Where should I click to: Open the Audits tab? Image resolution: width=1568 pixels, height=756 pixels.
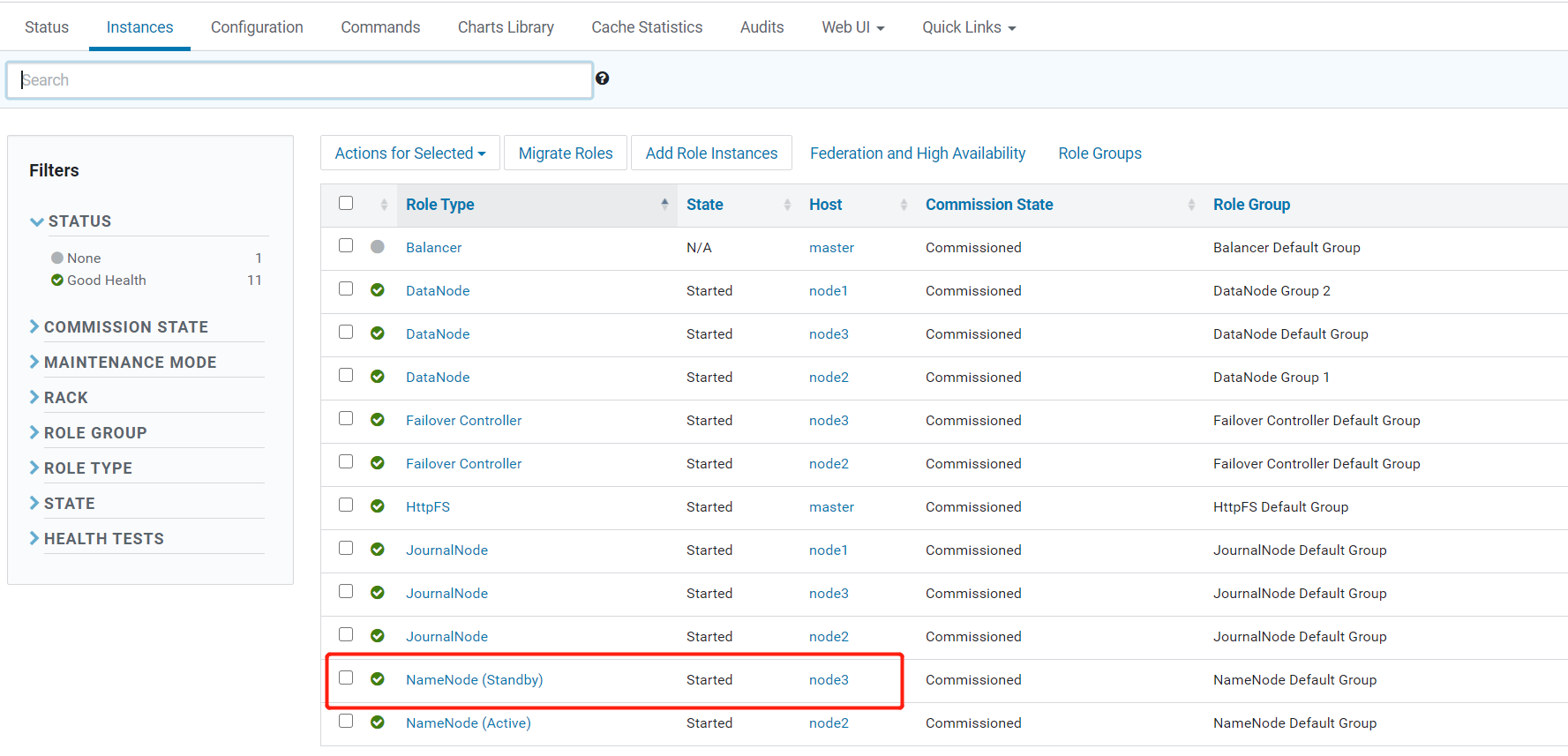point(762,27)
